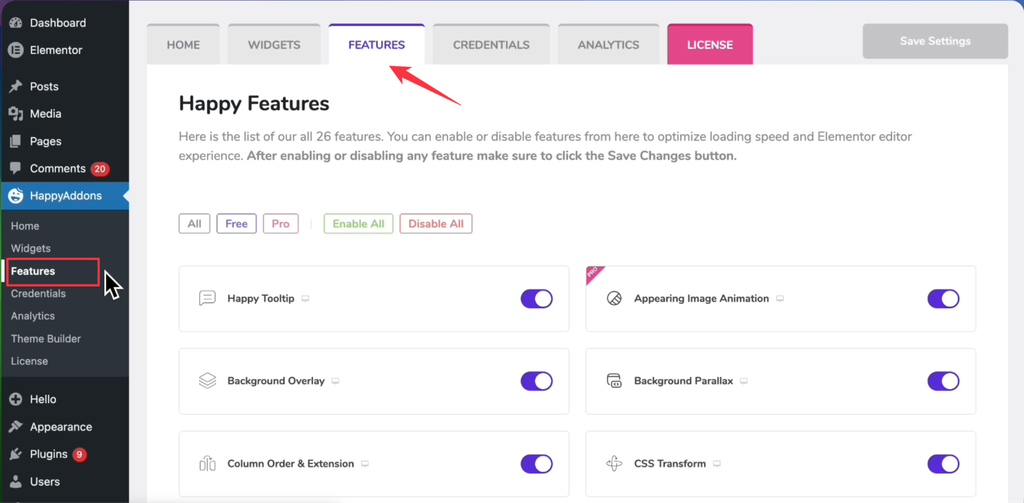The height and width of the screenshot is (503, 1024).
Task: Click the HappyAddons smiley logo icon
Action: point(16,196)
